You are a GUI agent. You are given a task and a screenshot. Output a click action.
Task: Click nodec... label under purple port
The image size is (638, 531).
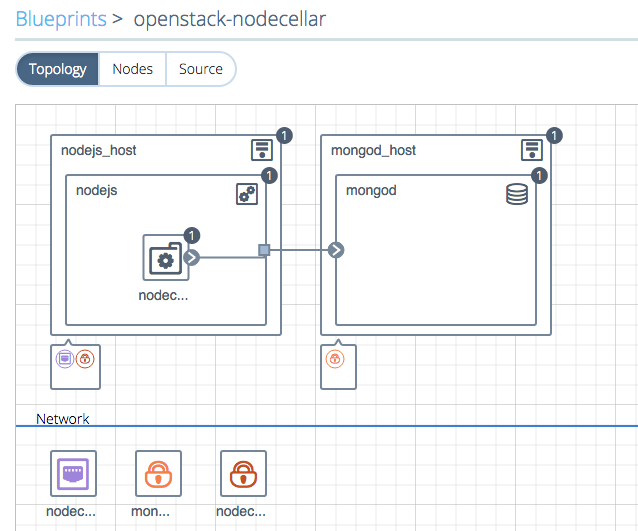click(x=71, y=511)
